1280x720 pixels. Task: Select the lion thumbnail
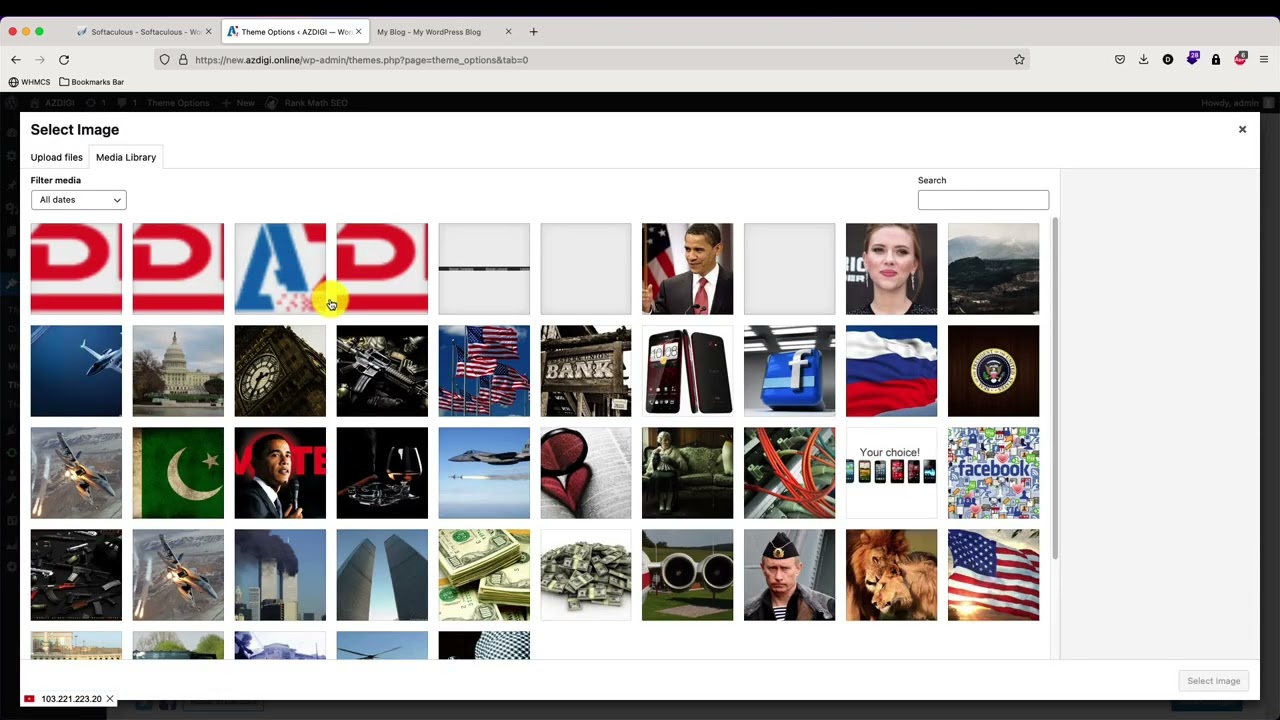[891, 575]
